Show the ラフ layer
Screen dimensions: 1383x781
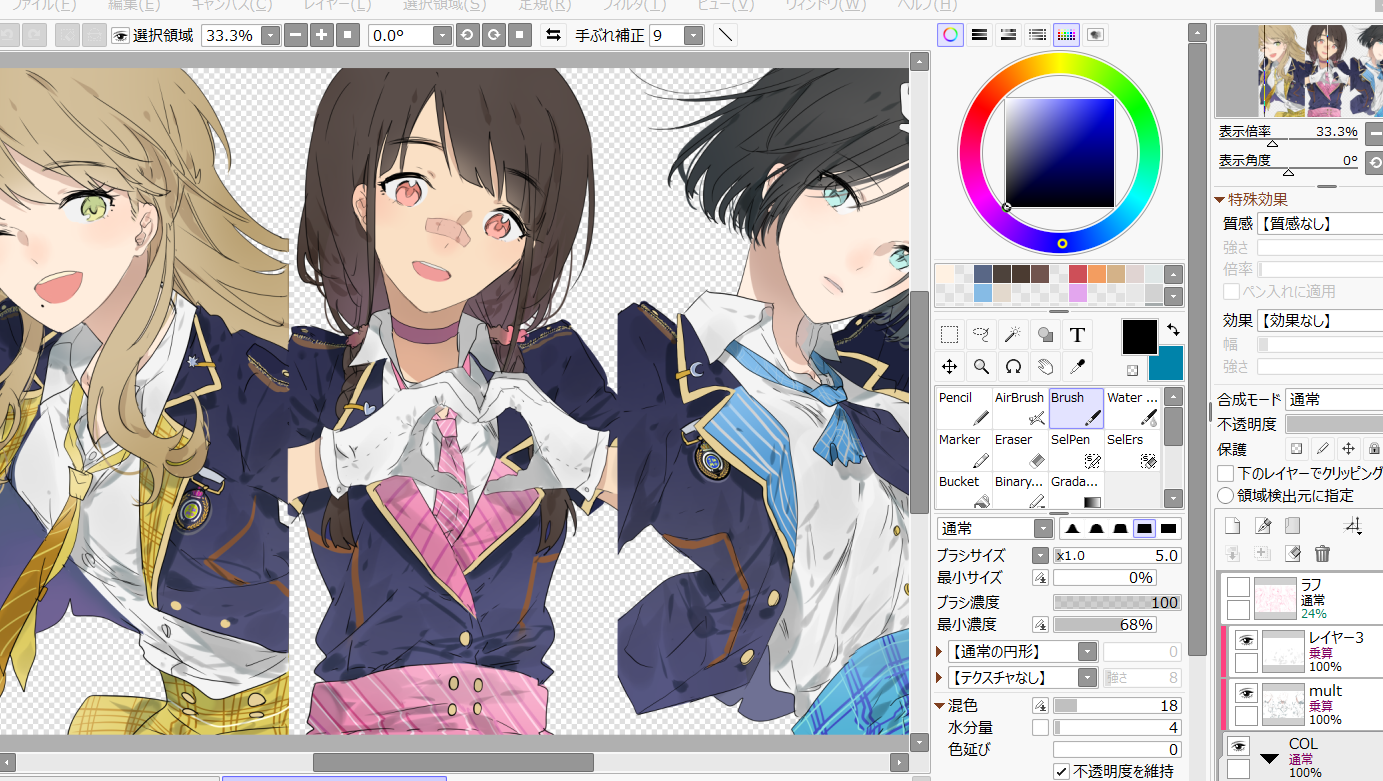(1238, 587)
